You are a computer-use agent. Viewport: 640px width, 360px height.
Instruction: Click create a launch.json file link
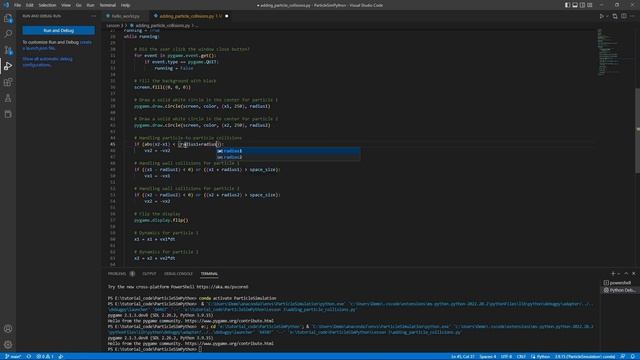pyautogui.click(x=57, y=45)
